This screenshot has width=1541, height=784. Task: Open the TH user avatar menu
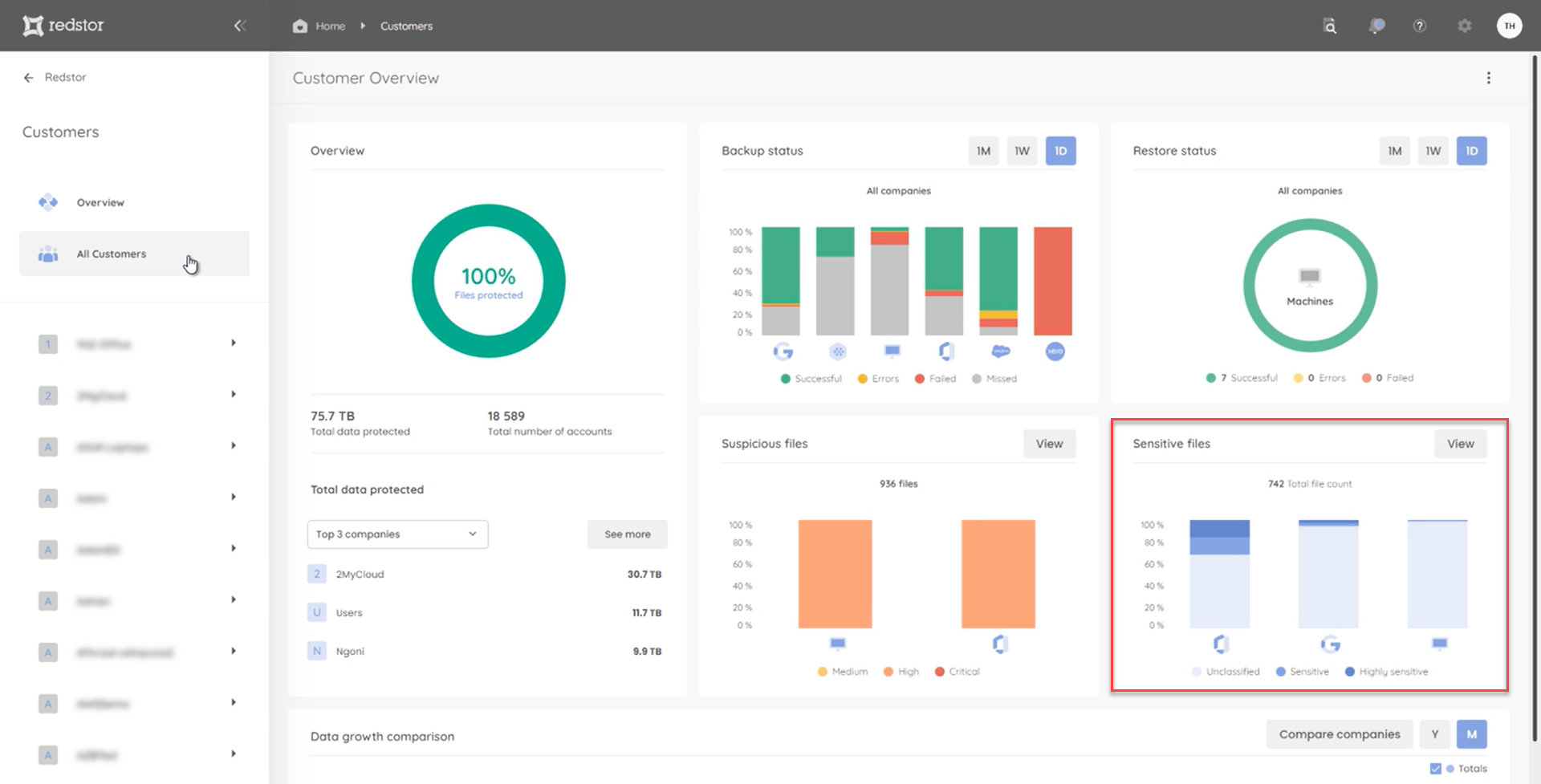1510,26
